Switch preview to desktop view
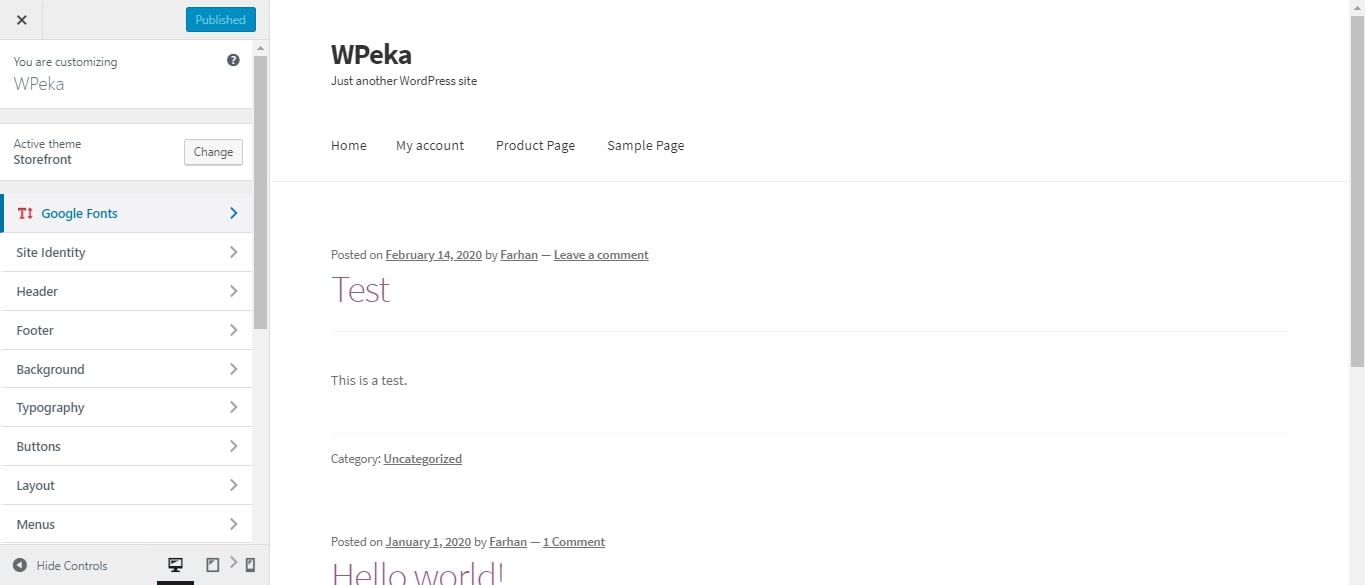This screenshot has width=1365, height=585. pyautogui.click(x=176, y=565)
